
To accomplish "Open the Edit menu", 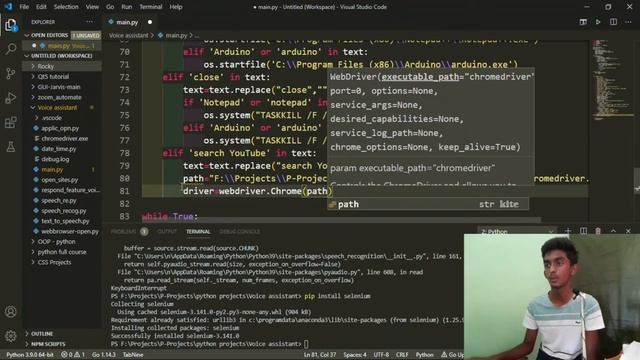I will click(41, 7).
